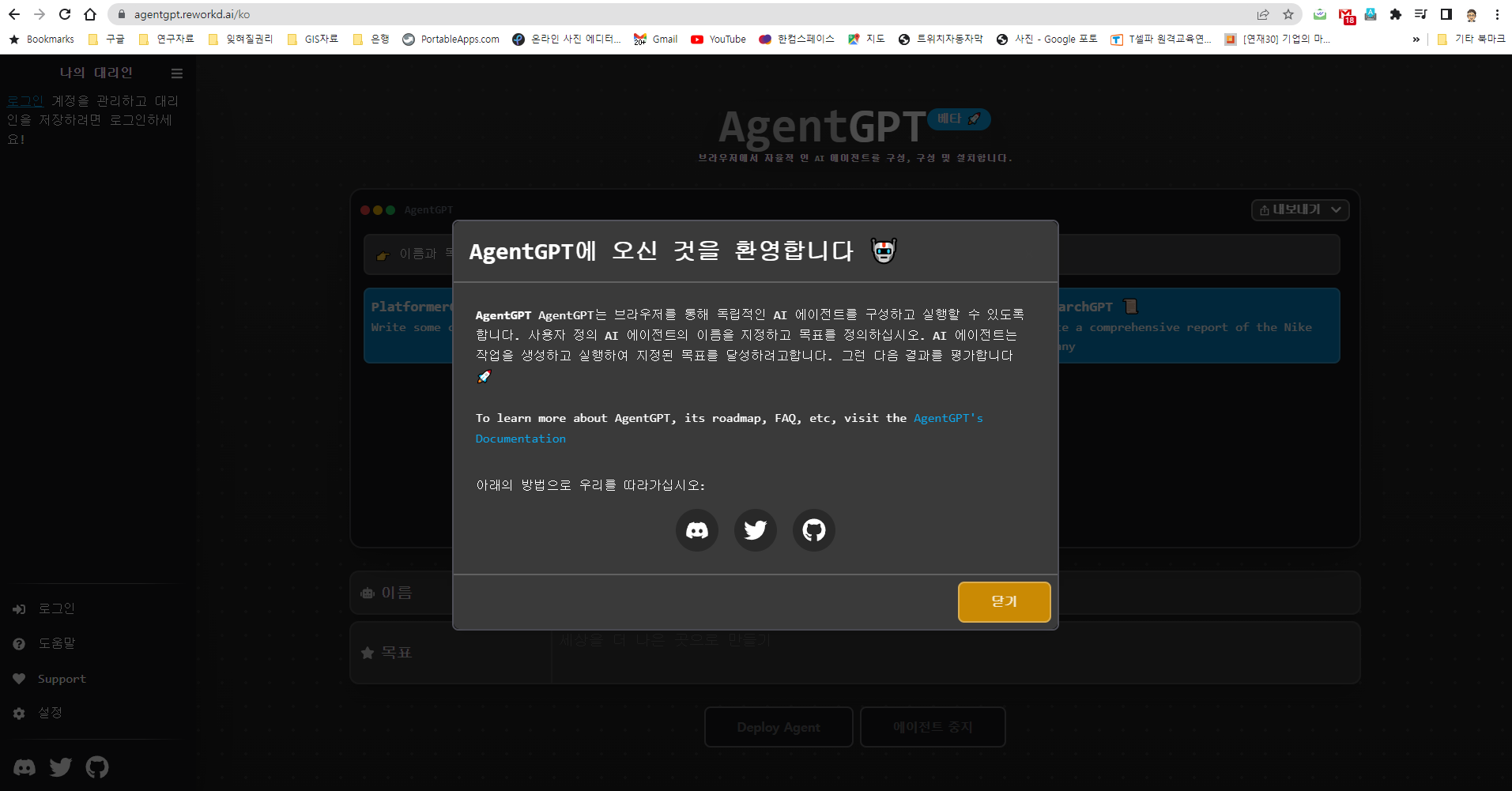Open 구글 bookmark folder
The height and width of the screenshot is (791, 1512).
(x=107, y=40)
